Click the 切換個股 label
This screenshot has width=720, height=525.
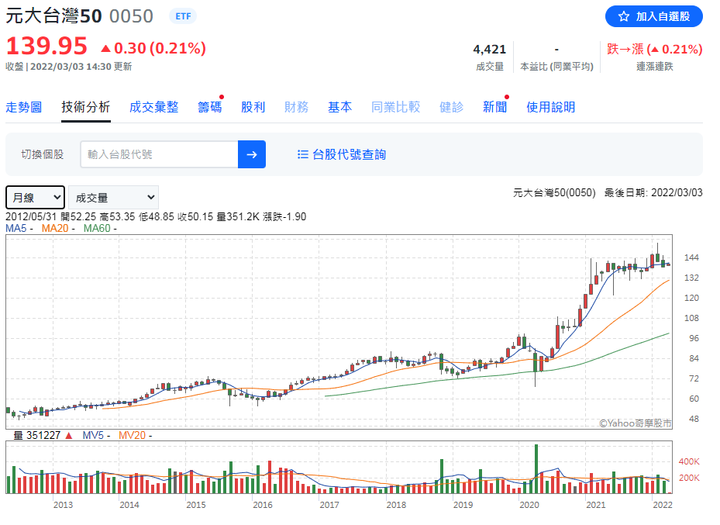pyautogui.click(x=42, y=154)
